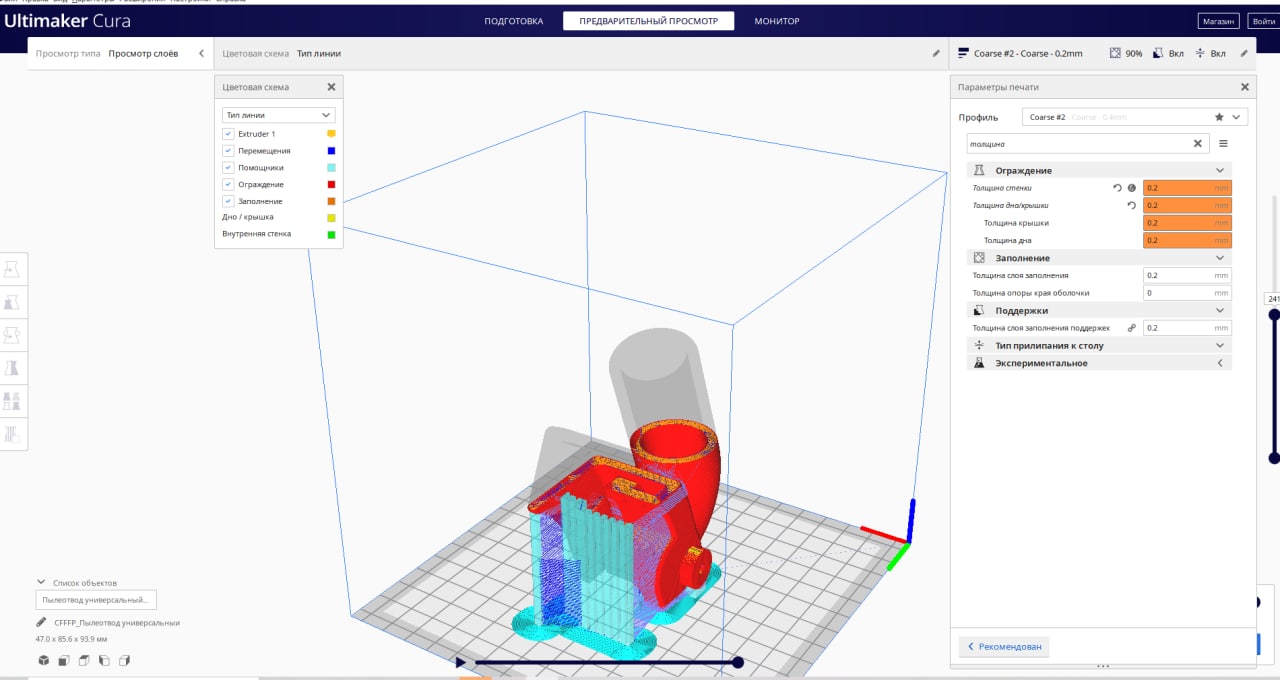This screenshot has width=1280, height=680.
Task: Select the Mirror tool in left toolbar
Action: coord(13,368)
